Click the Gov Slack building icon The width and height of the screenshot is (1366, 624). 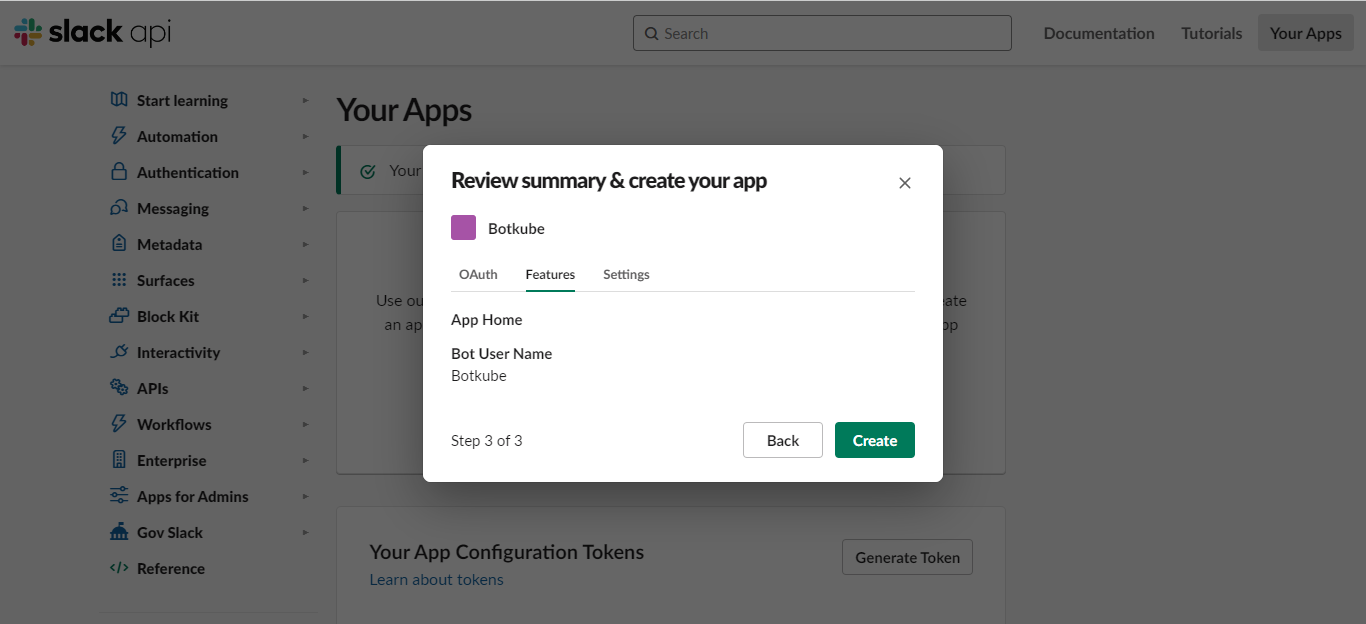point(119,532)
